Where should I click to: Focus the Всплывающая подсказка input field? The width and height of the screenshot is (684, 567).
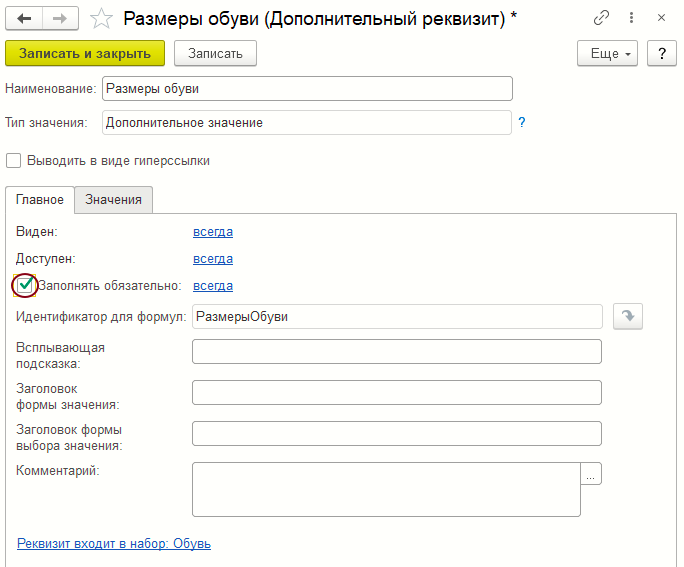(x=396, y=351)
